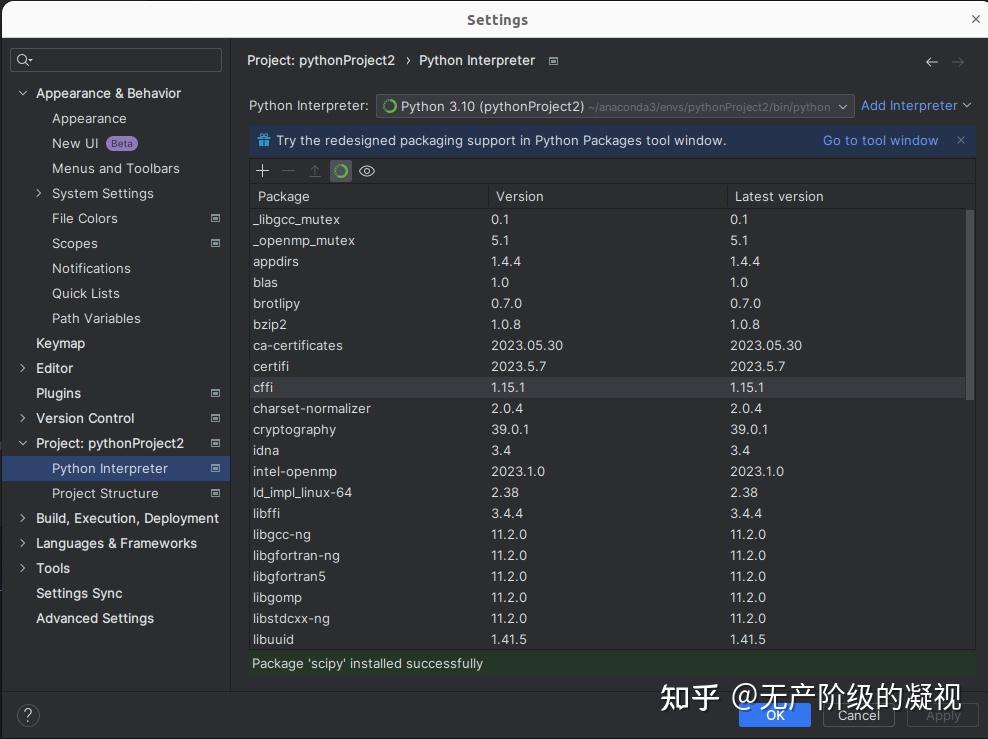This screenshot has height=739, width=988.
Task: Click the icon beside Python Interpreter breadcrumb
Action: 553,61
